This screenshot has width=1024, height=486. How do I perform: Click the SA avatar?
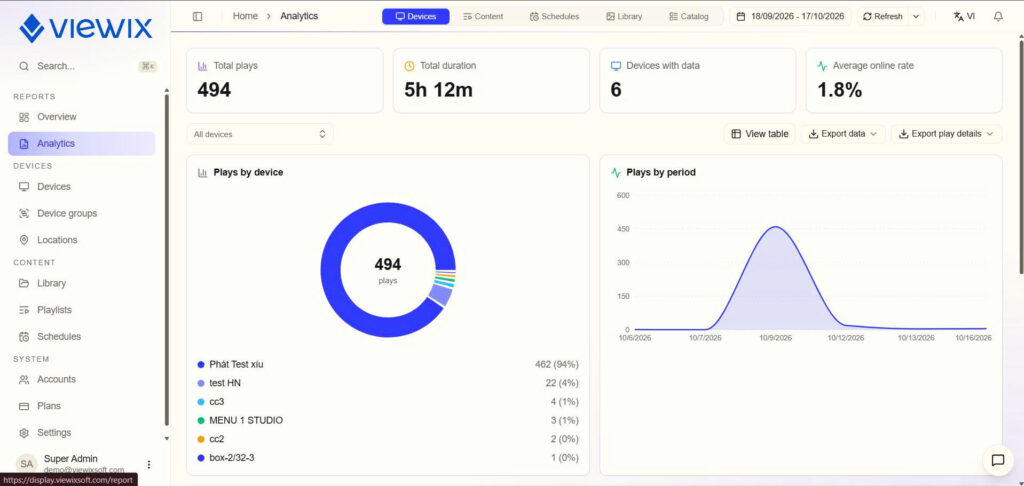point(27,464)
